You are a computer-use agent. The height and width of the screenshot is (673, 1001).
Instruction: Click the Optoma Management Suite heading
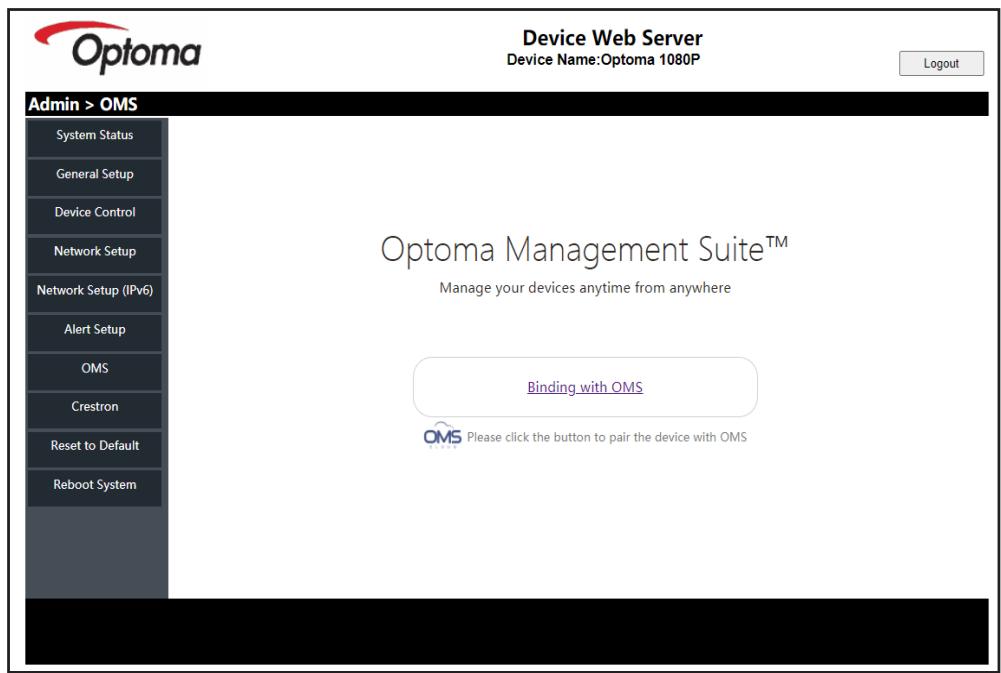(584, 249)
